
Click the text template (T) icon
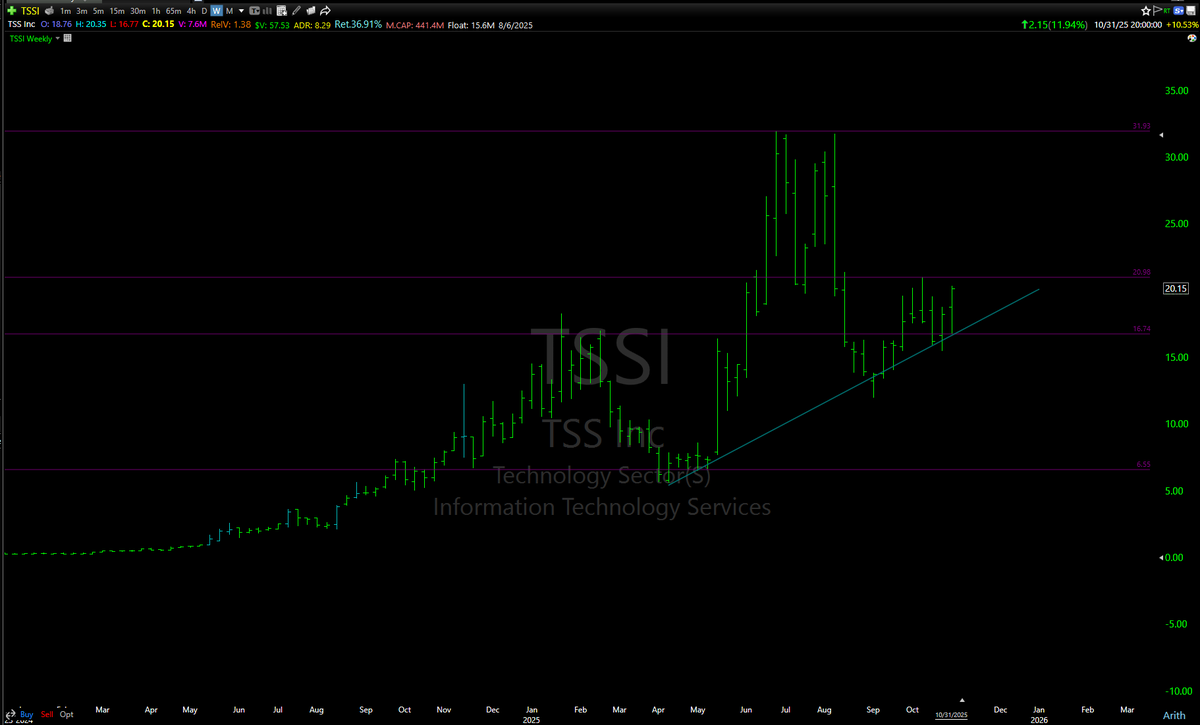point(254,11)
